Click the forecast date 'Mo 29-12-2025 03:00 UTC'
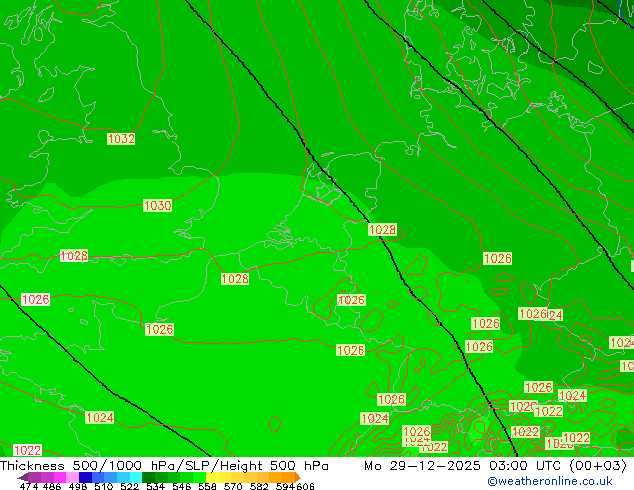This screenshot has height=490, width=634. [463, 466]
